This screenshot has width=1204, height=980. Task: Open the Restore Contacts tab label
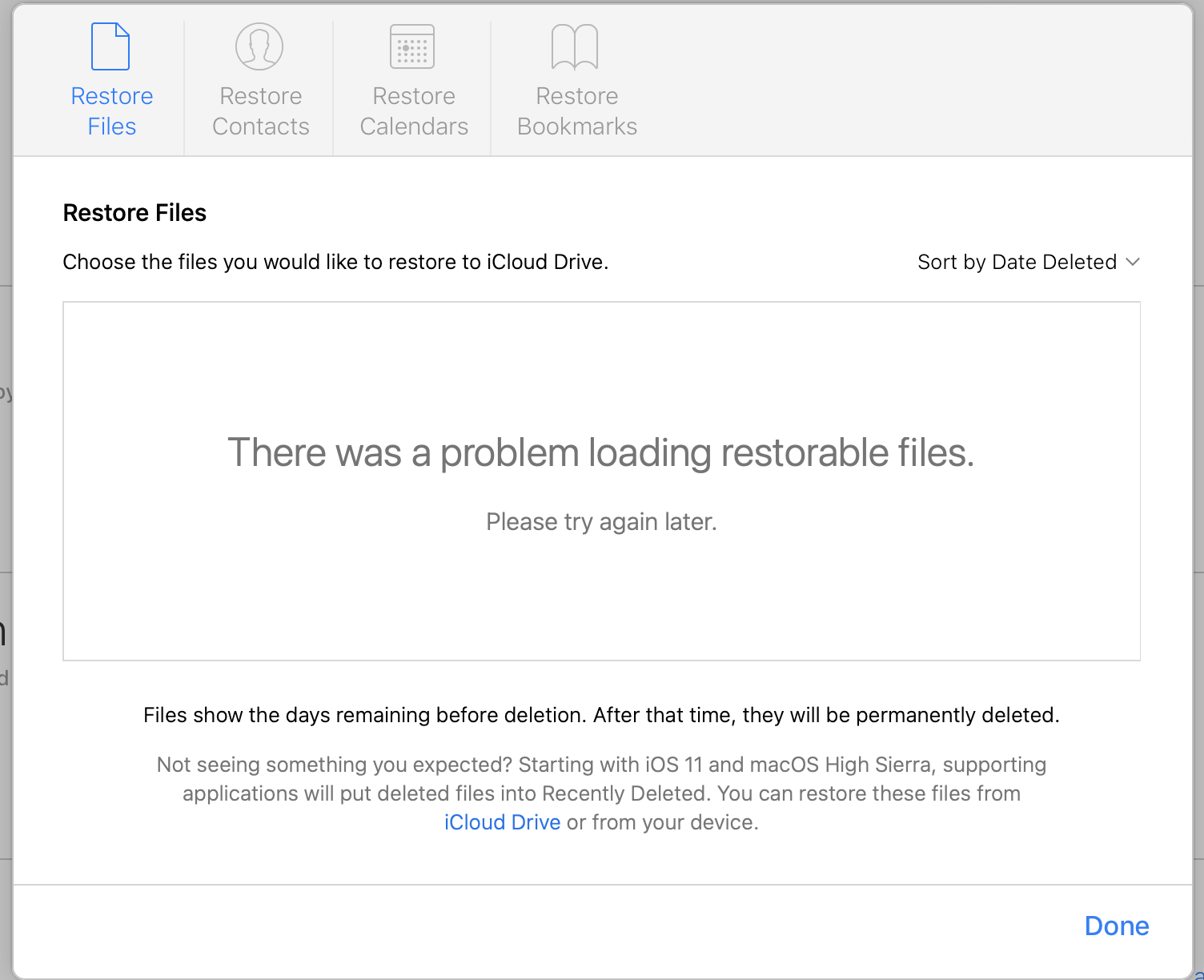[x=261, y=111]
